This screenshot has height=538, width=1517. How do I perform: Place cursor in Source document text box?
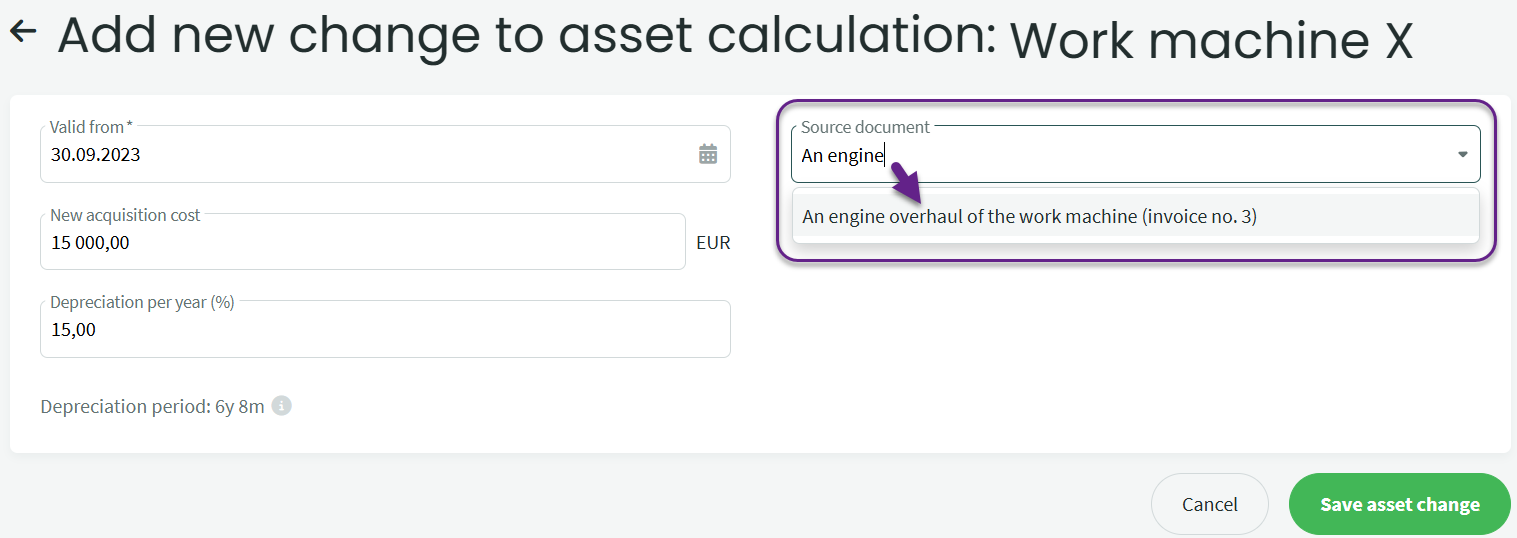point(1150,156)
